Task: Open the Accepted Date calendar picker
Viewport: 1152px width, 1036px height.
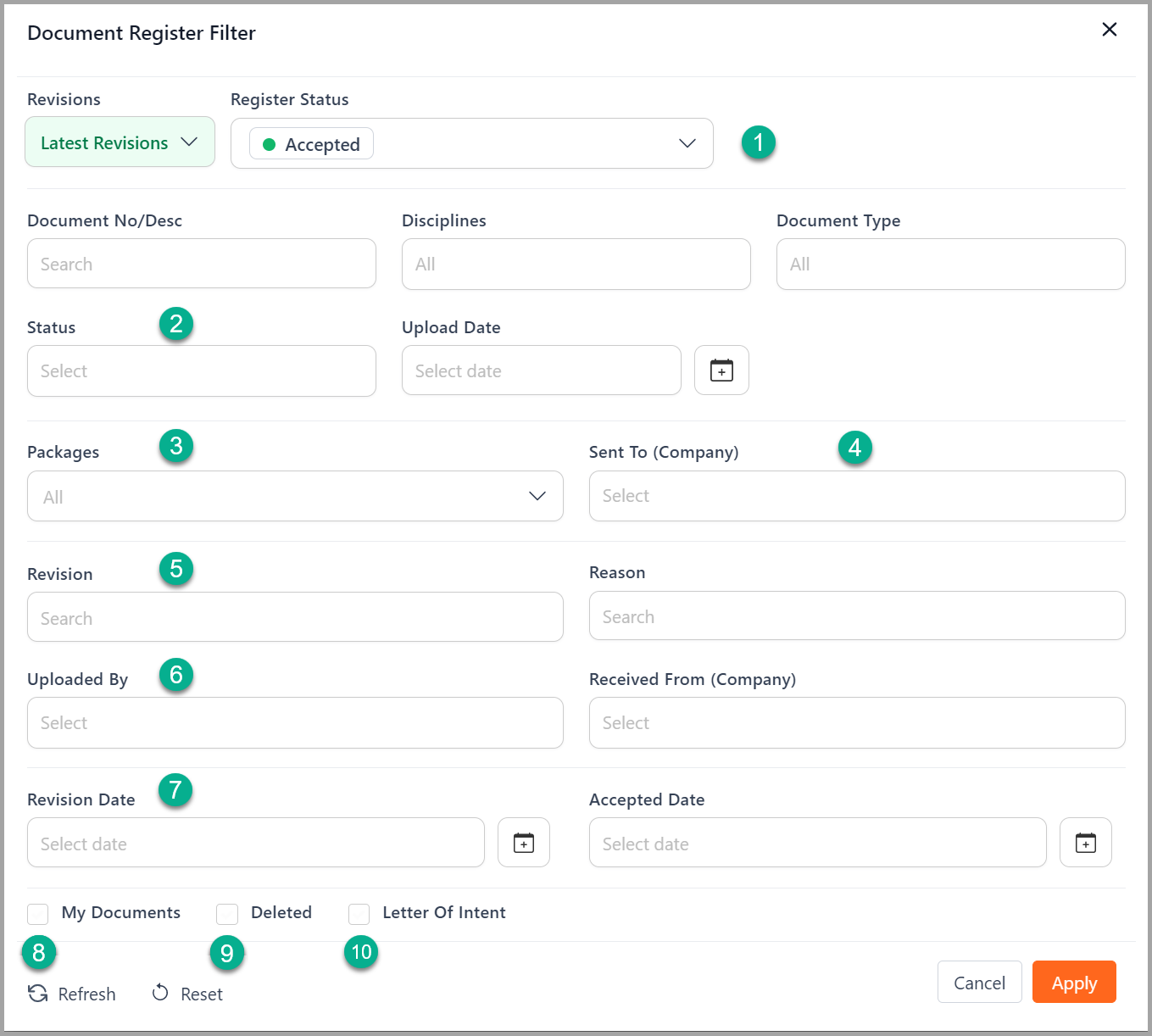Action: 1086,842
